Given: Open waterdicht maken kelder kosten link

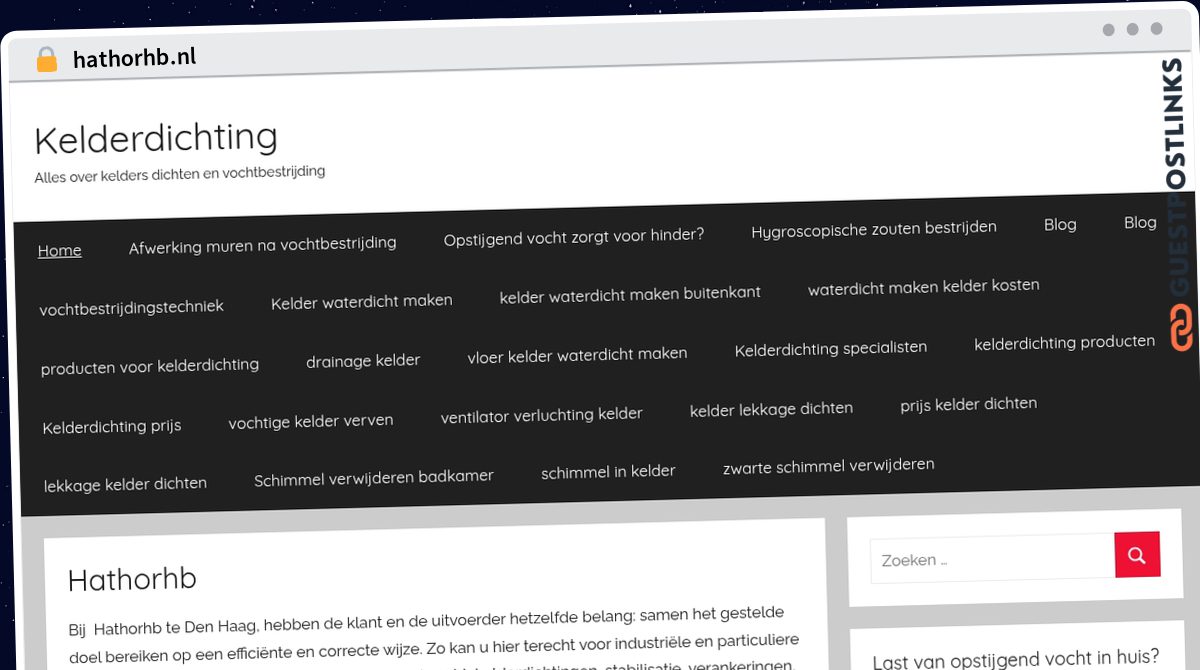Looking at the screenshot, I should click(924, 287).
